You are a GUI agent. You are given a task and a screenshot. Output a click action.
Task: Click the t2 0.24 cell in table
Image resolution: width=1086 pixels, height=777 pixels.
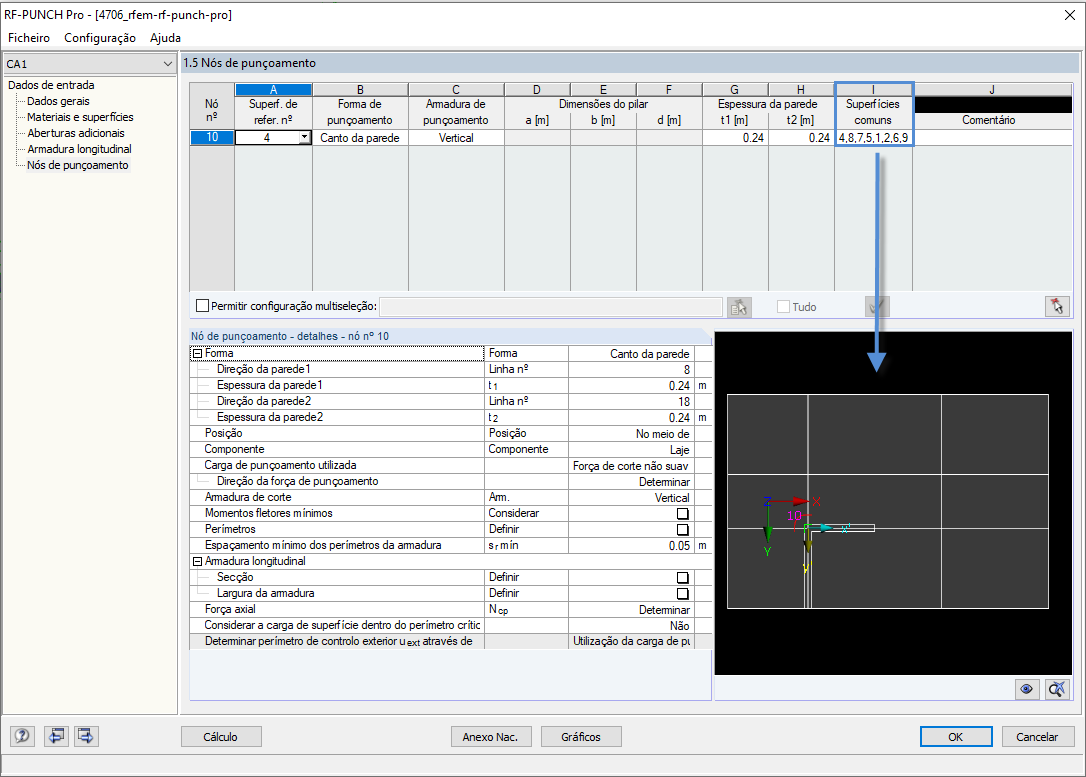point(801,138)
